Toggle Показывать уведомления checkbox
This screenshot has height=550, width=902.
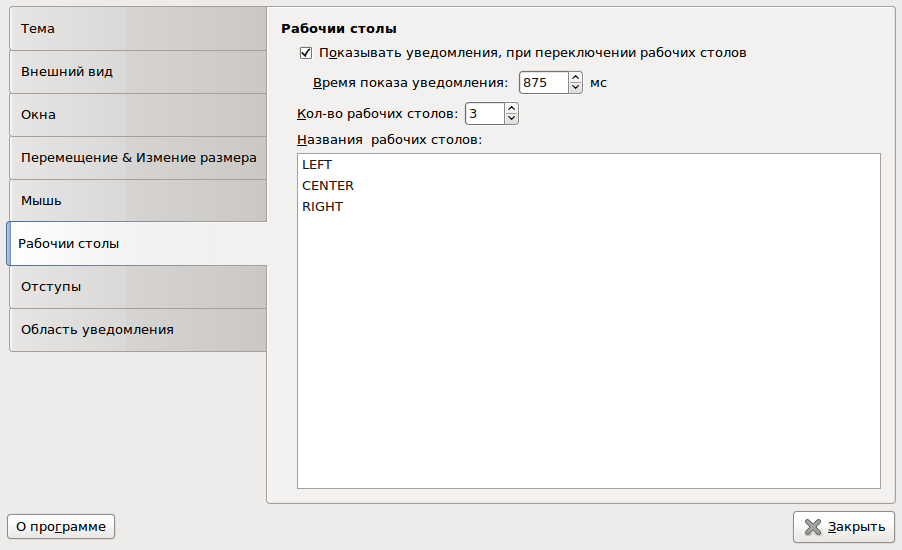pos(306,53)
